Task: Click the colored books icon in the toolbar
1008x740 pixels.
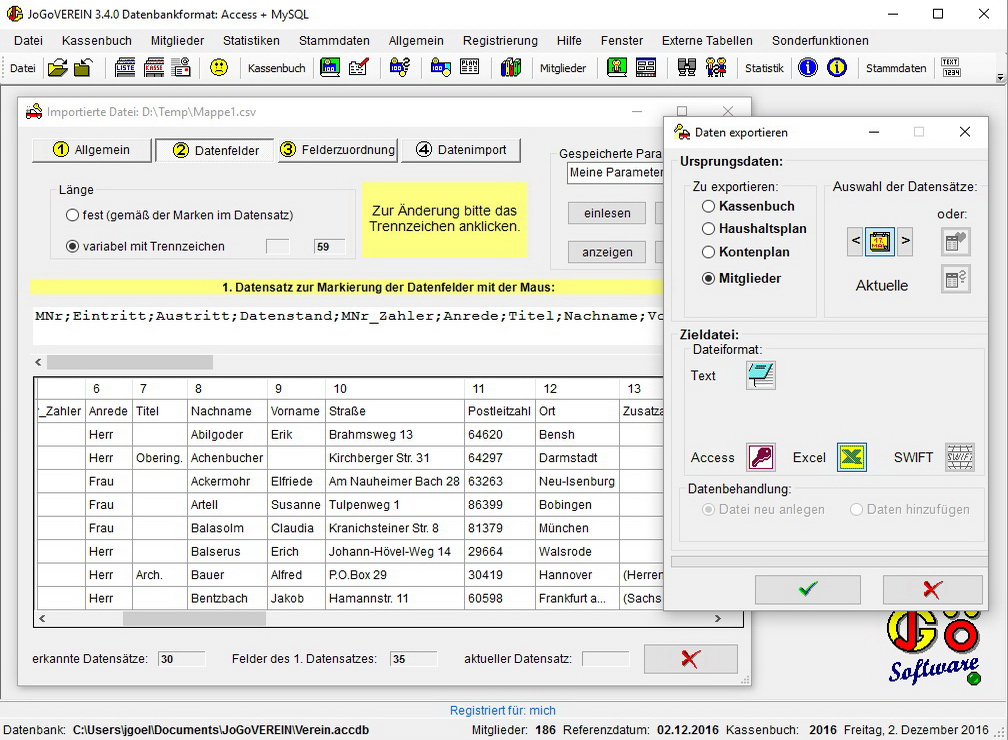Action: click(511, 68)
